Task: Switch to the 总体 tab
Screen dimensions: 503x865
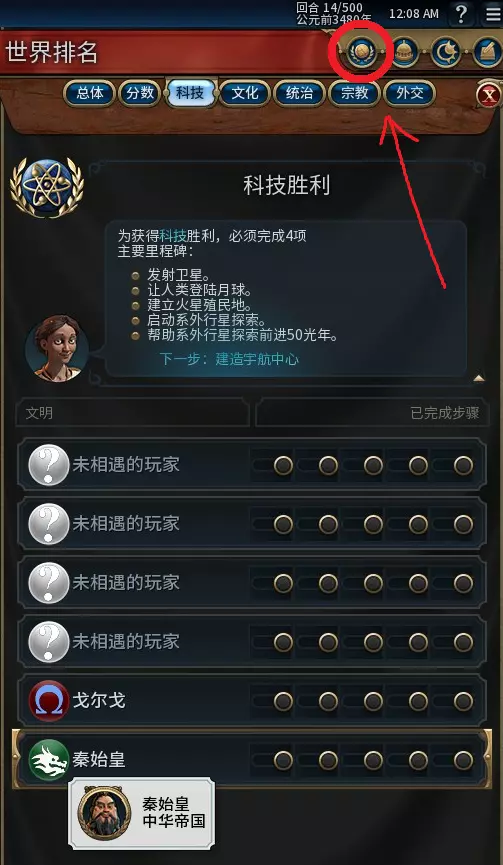Action: (x=89, y=93)
